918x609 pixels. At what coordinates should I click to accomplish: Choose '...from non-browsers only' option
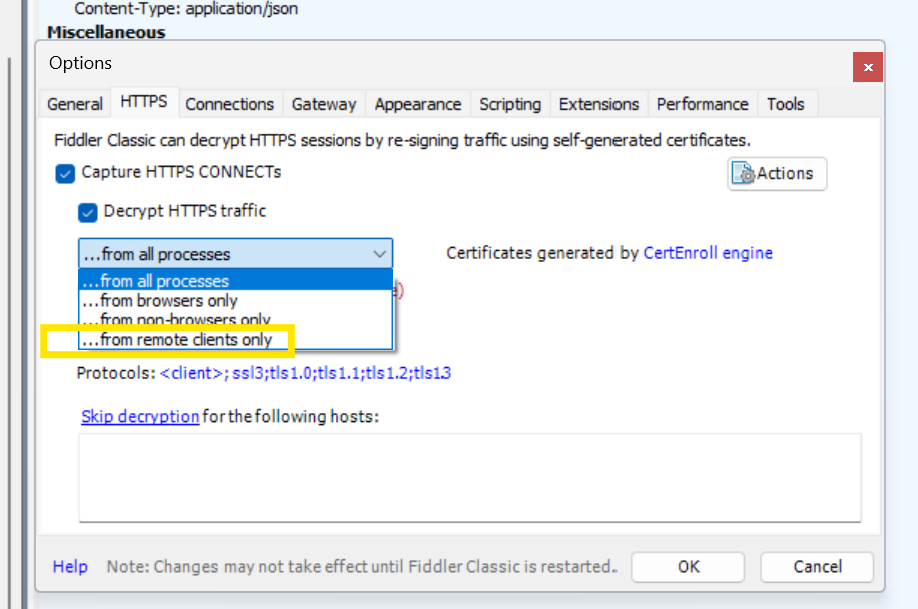[235, 320]
